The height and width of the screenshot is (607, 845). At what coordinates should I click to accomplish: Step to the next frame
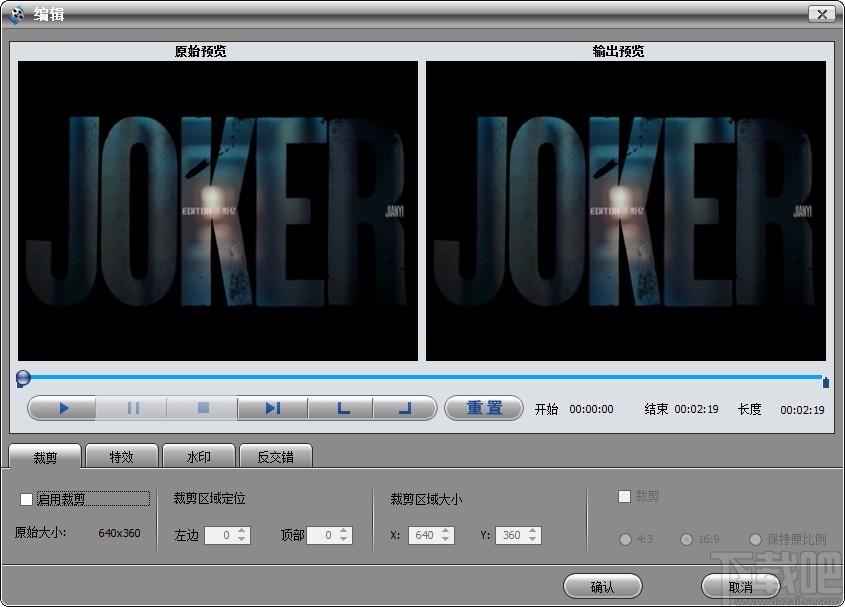[x=273, y=408]
